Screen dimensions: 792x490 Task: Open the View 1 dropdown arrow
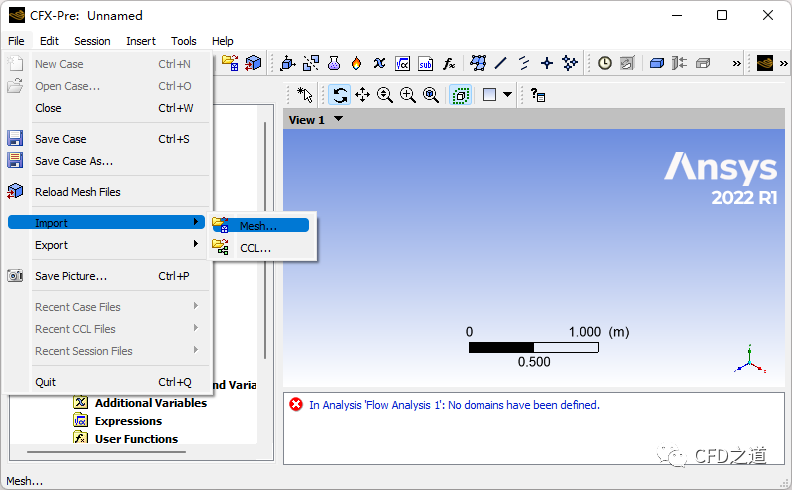point(338,119)
